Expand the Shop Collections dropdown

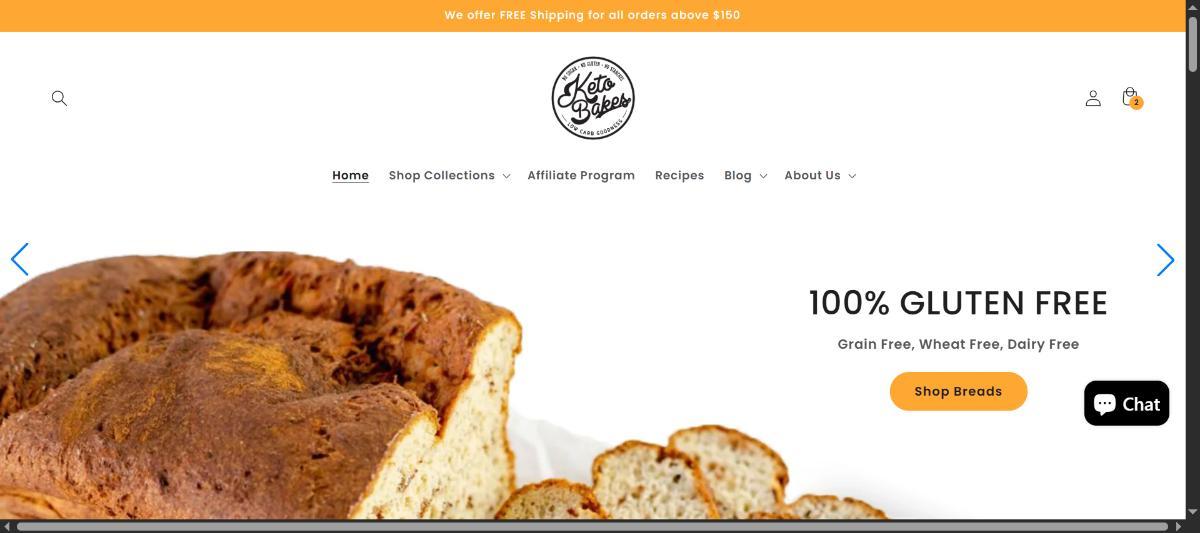click(x=449, y=176)
